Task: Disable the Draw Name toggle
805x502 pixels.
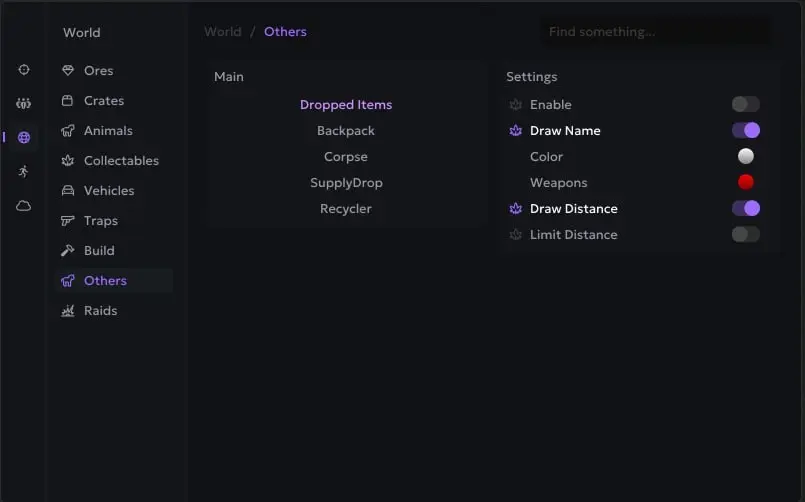Action: click(x=745, y=131)
